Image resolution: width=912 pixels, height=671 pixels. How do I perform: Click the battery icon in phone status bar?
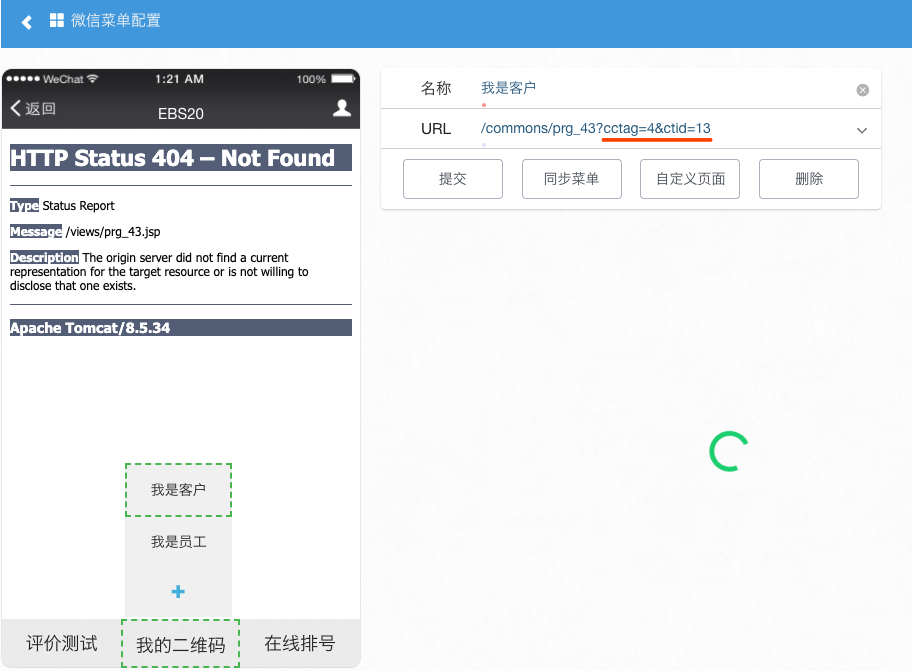click(x=343, y=79)
